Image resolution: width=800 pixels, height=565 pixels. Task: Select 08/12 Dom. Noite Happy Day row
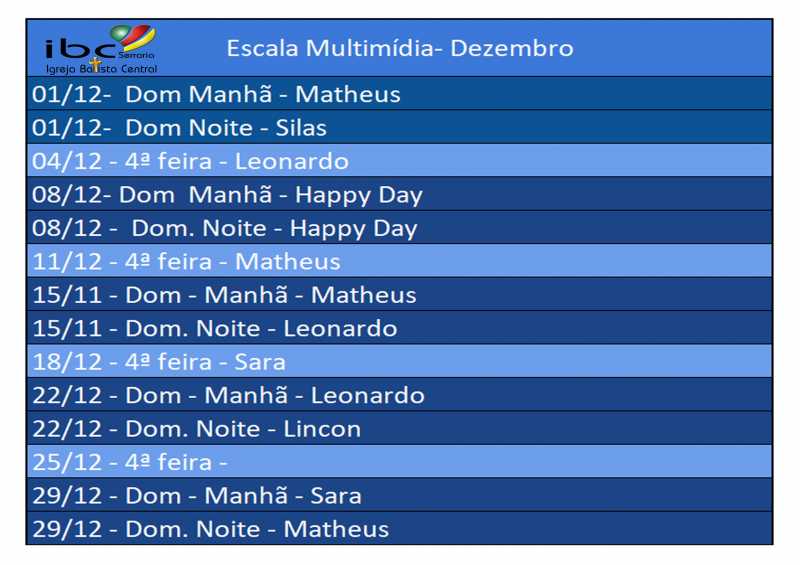pyautogui.click(x=399, y=228)
